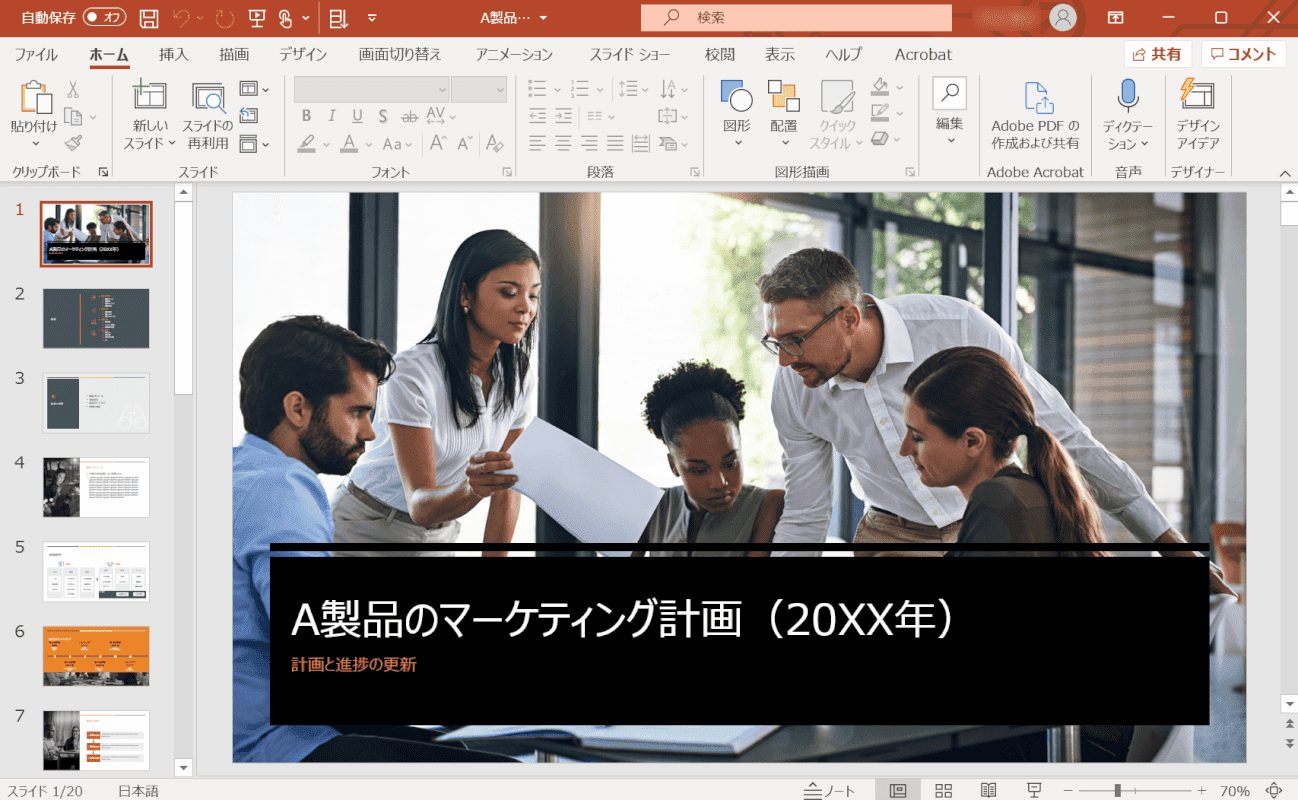Open the File tab
The height and width of the screenshot is (800, 1298).
tap(36, 54)
